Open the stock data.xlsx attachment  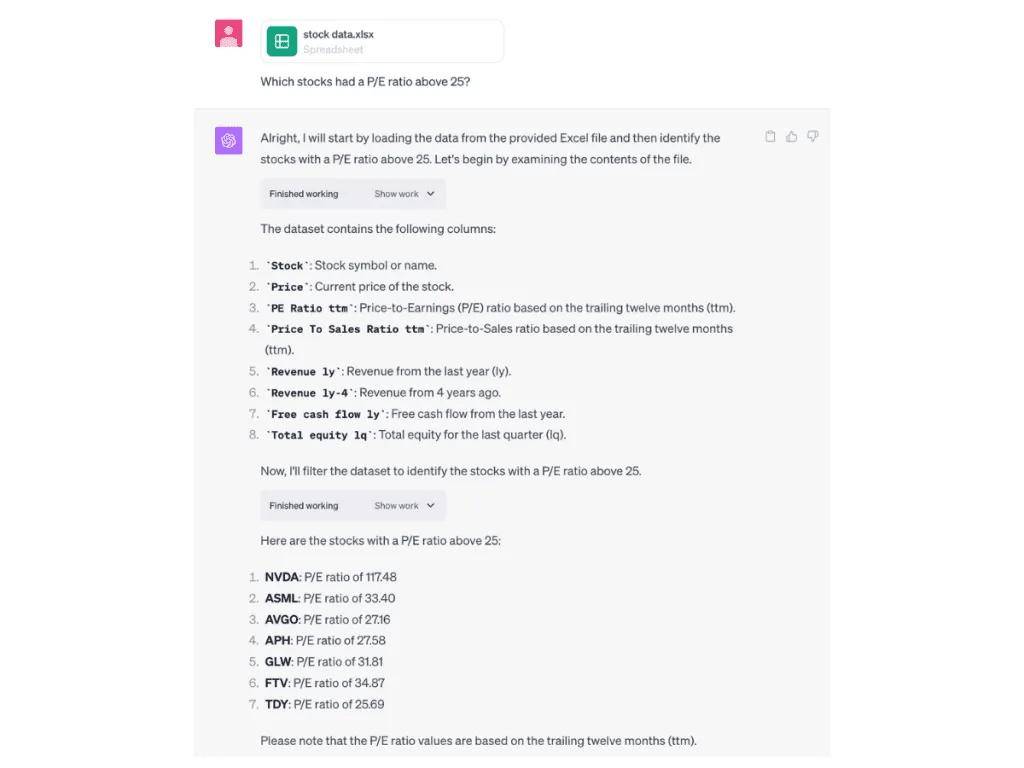382,41
